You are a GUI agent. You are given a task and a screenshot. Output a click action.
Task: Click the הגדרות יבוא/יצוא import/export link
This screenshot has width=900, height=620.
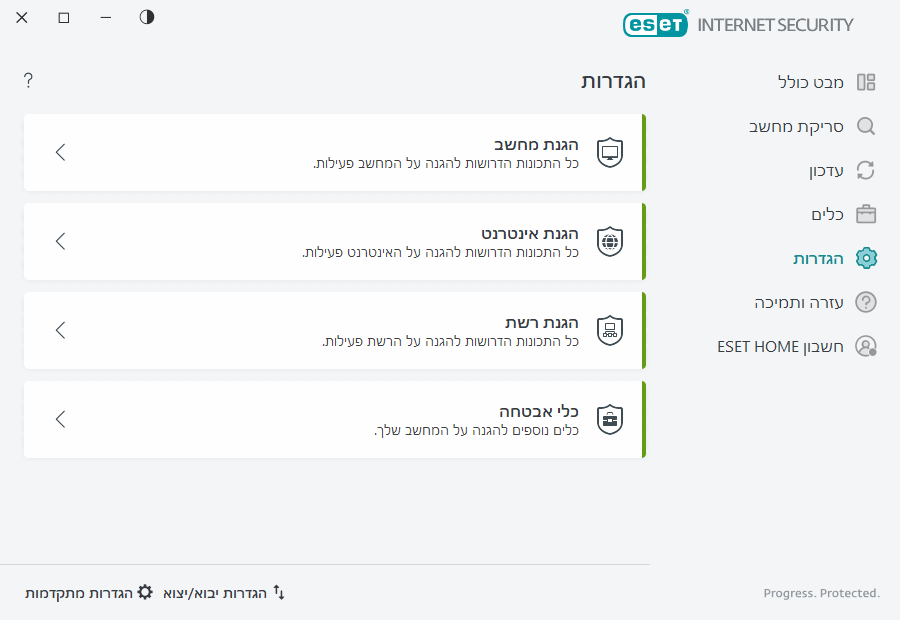pos(224,593)
